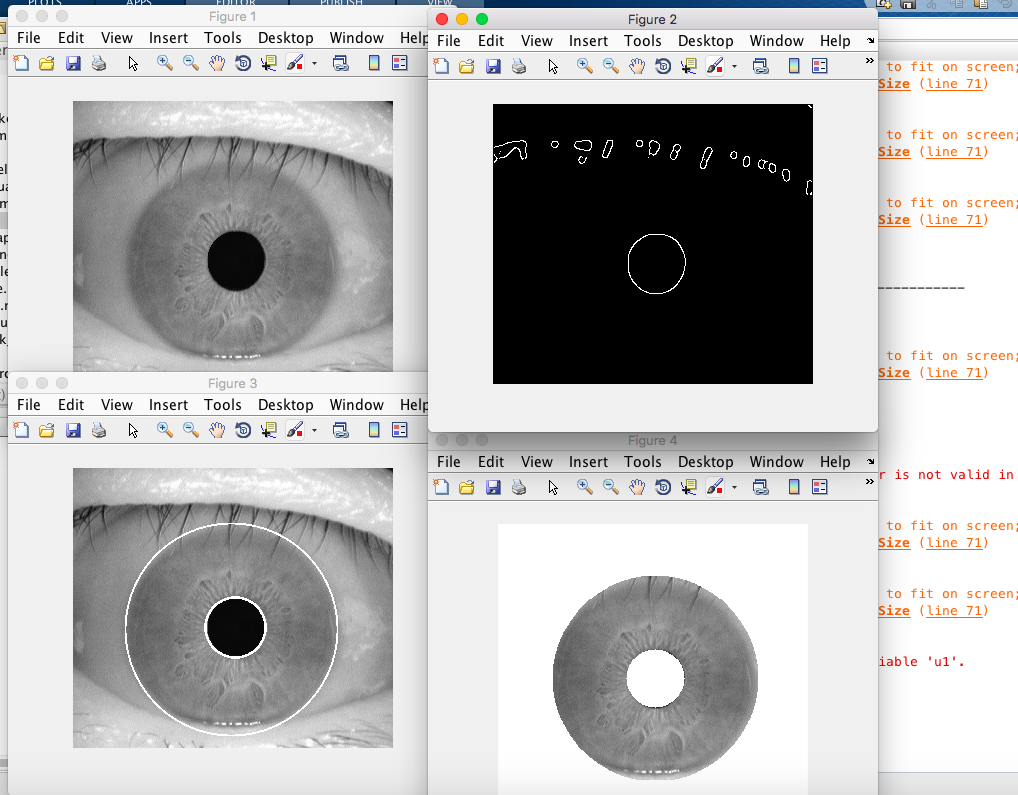Save Figure 2 using the floppy disk icon

pyautogui.click(x=493, y=66)
